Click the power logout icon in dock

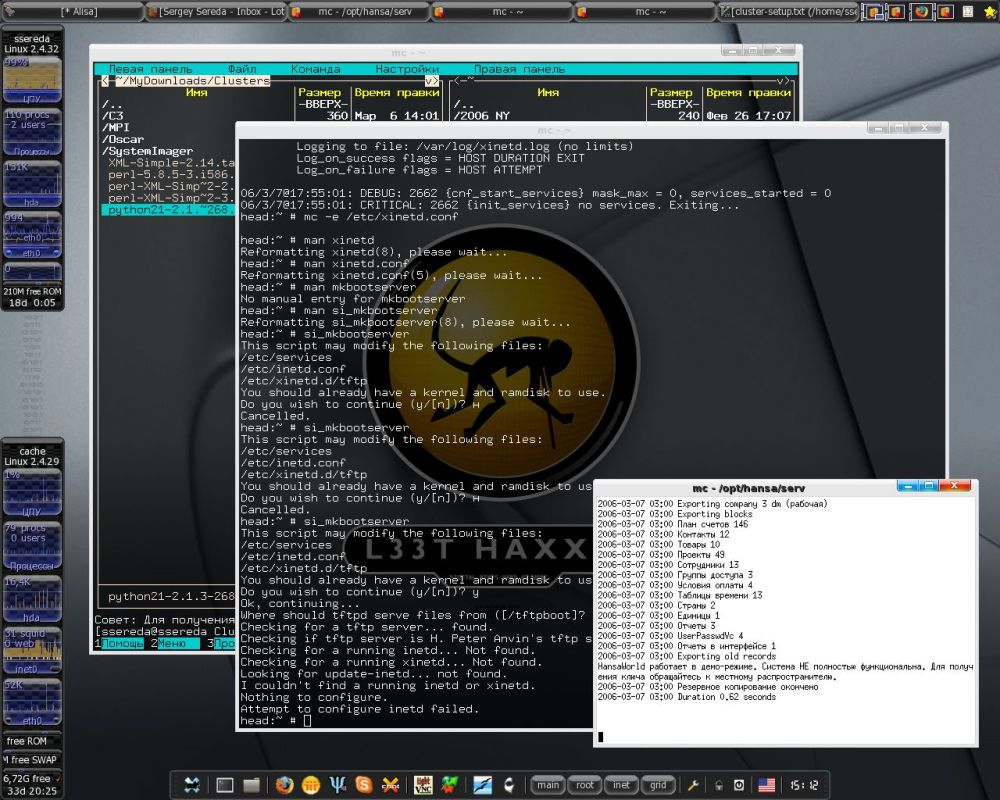point(739,785)
